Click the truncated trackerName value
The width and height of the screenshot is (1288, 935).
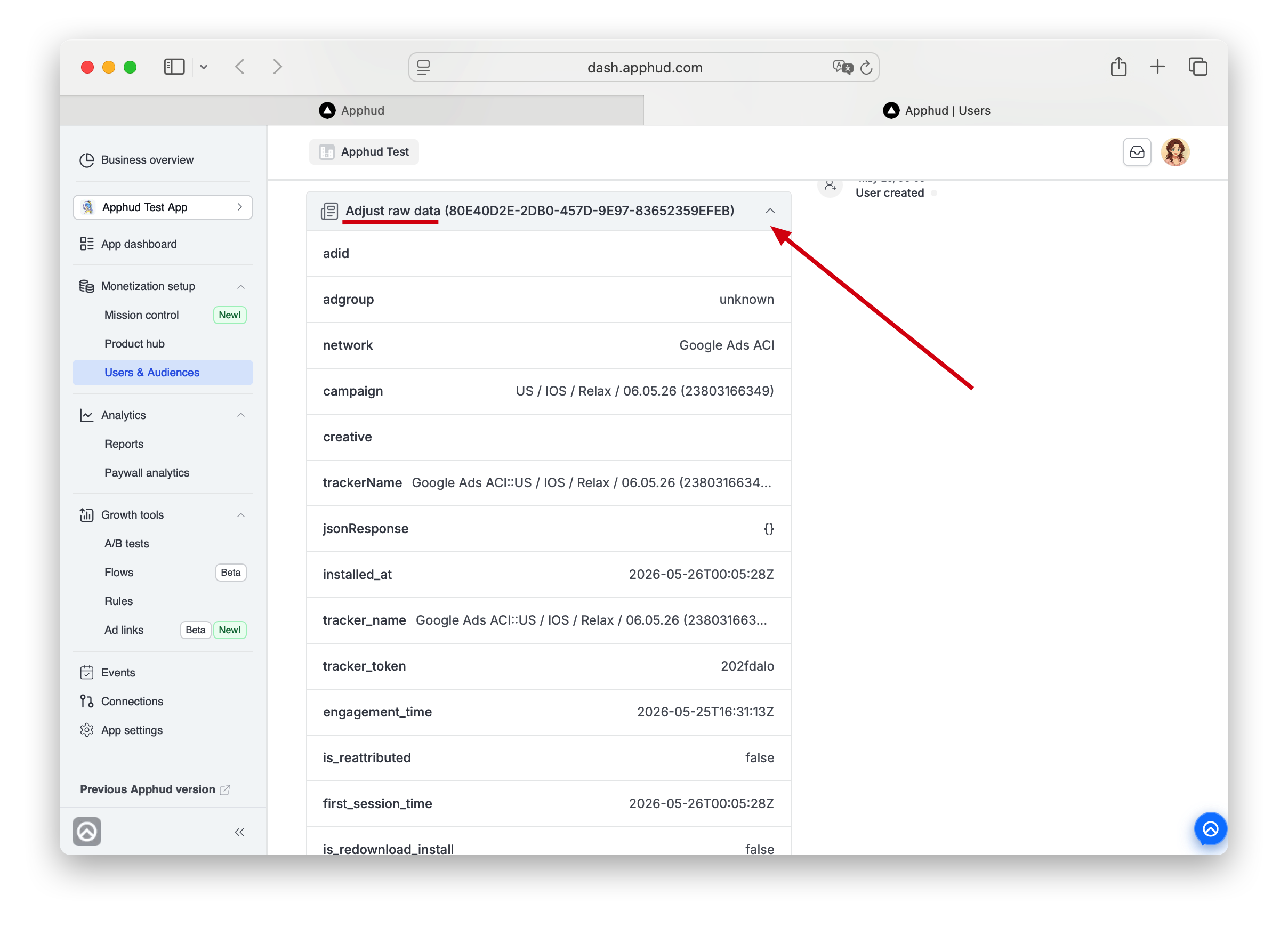coord(591,483)
